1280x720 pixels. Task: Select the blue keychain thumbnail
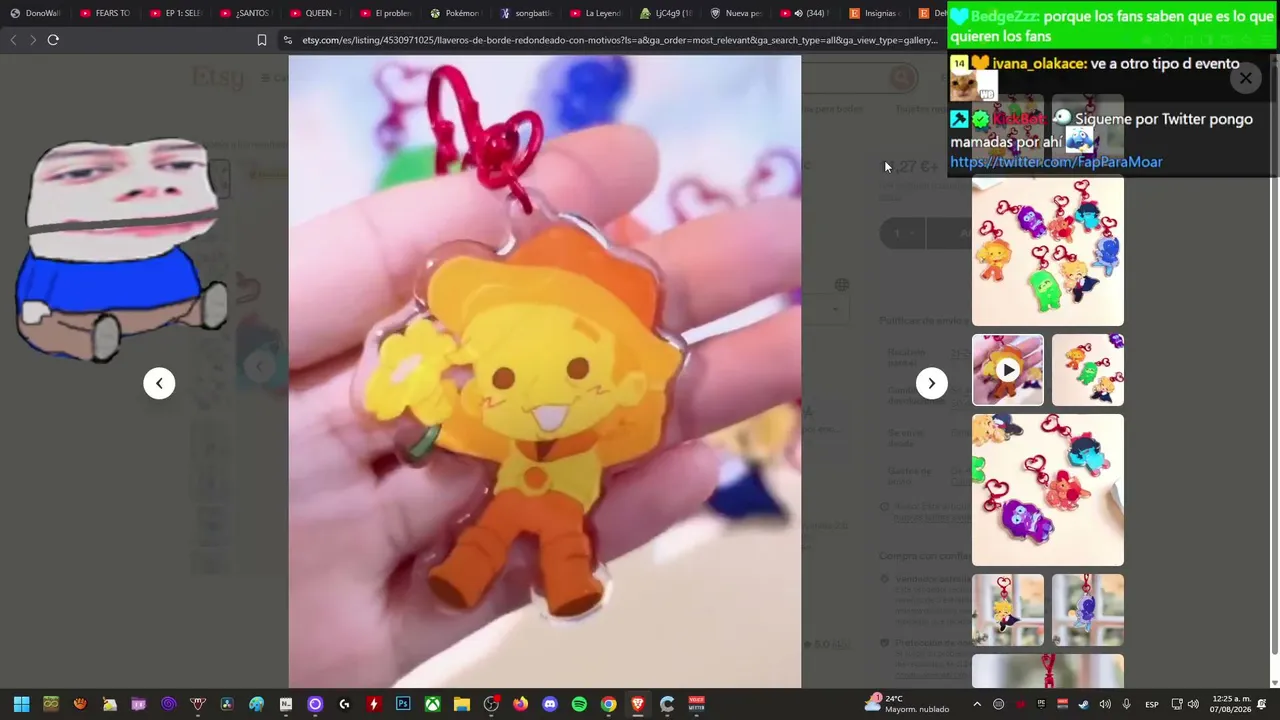click(x=1088, y=610)
